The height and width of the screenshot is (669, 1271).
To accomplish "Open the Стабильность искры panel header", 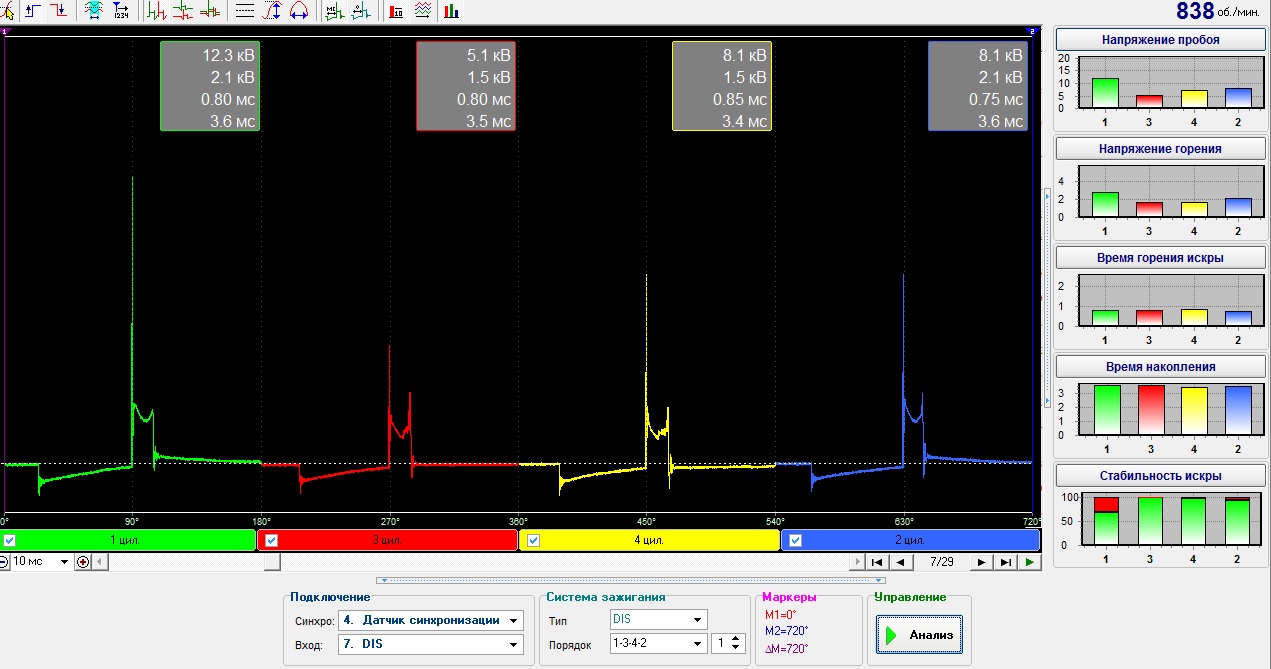I will 1160,476.
